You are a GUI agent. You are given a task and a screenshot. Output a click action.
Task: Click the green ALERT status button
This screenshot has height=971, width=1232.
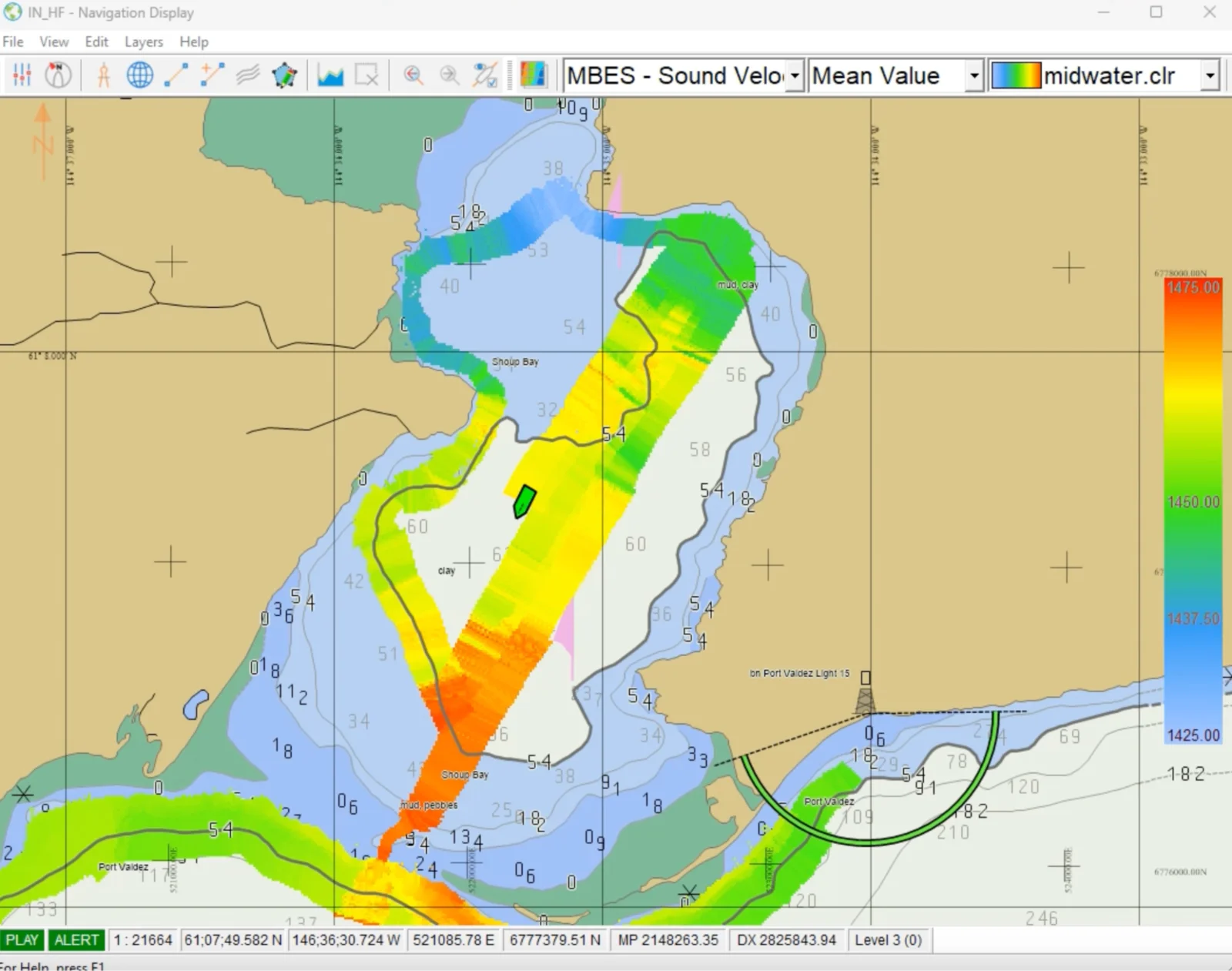76,940
